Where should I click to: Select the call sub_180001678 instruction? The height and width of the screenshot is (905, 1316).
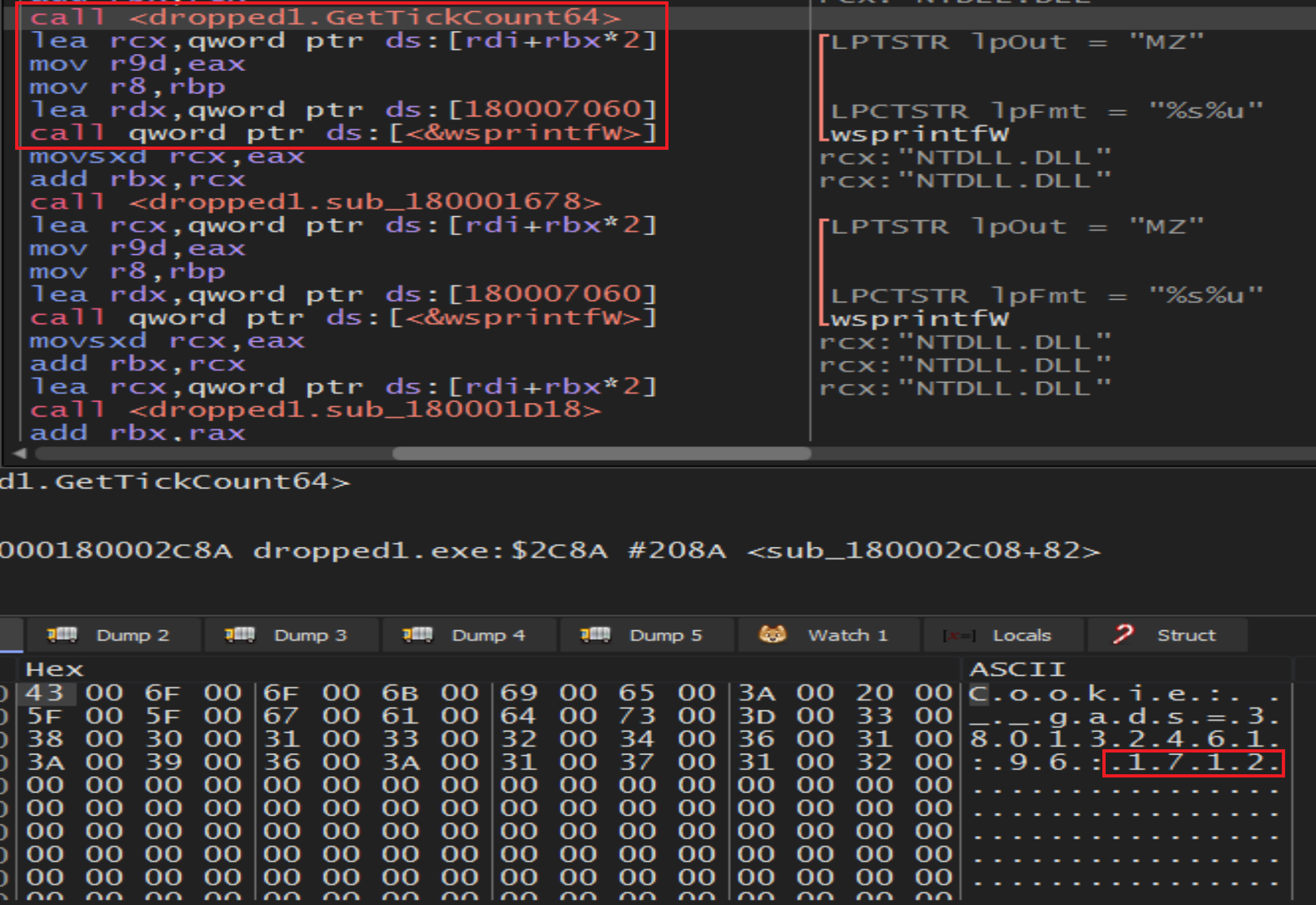pos(316,202)
